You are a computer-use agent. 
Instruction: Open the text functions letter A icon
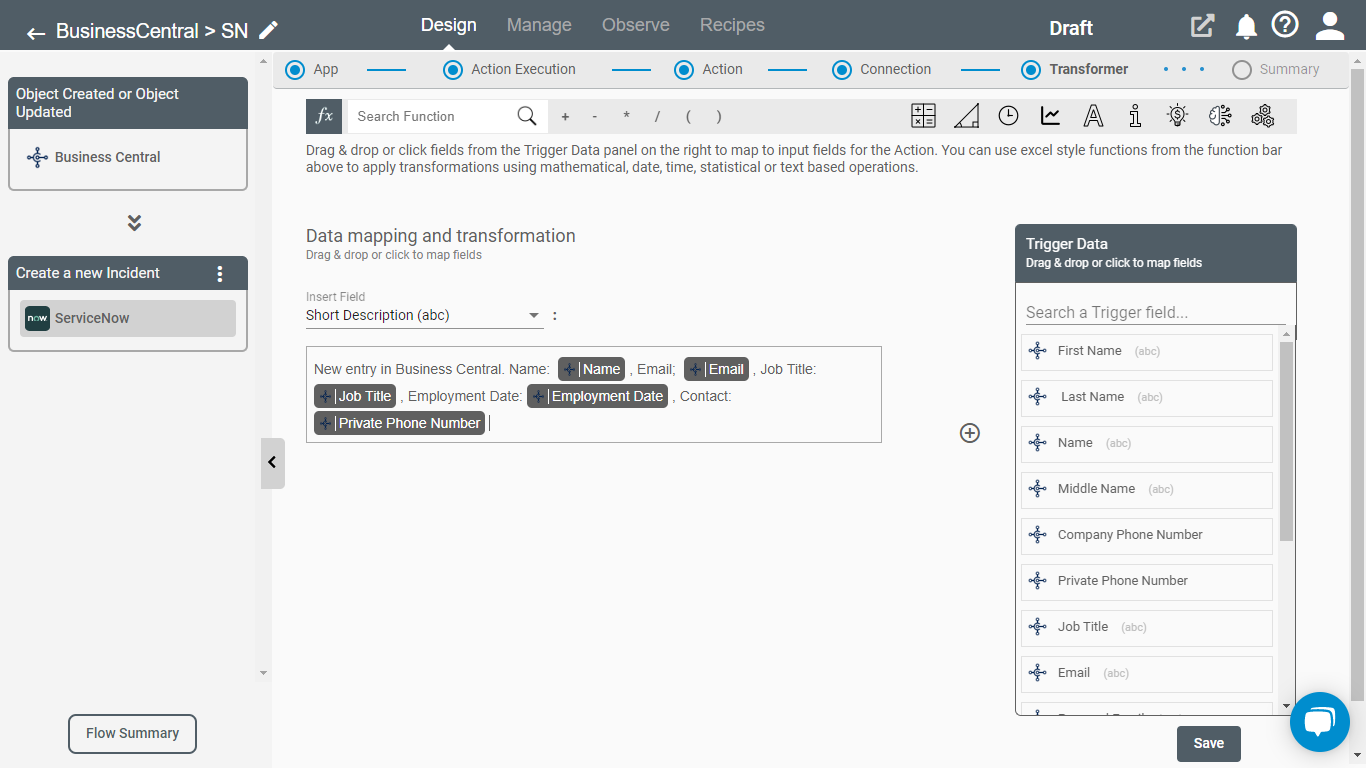pyautogui.click(x=1093, y=116)
